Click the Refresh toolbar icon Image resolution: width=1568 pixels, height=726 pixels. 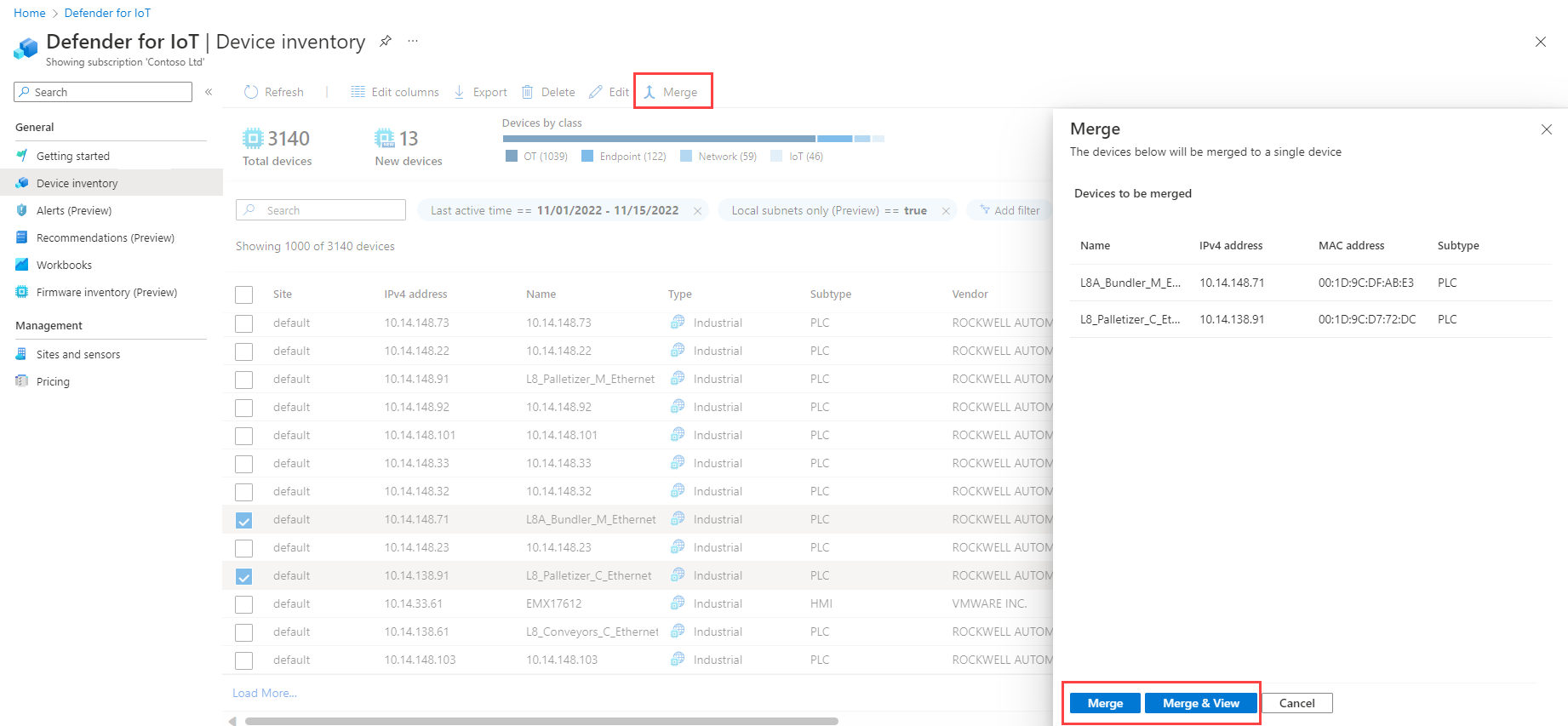251,92
